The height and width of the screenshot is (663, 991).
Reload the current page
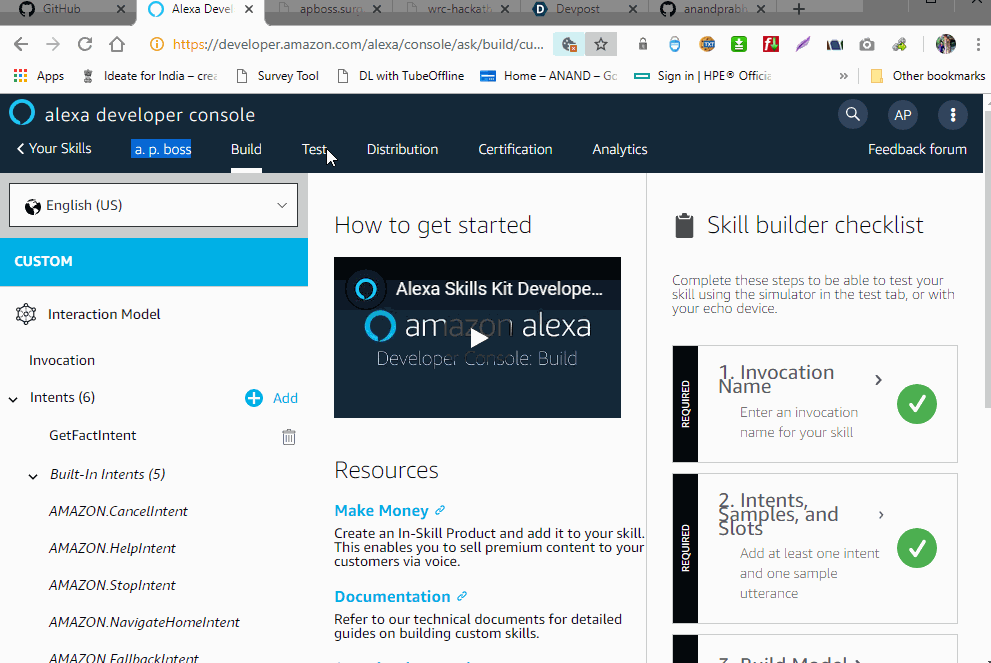[85, 44]
